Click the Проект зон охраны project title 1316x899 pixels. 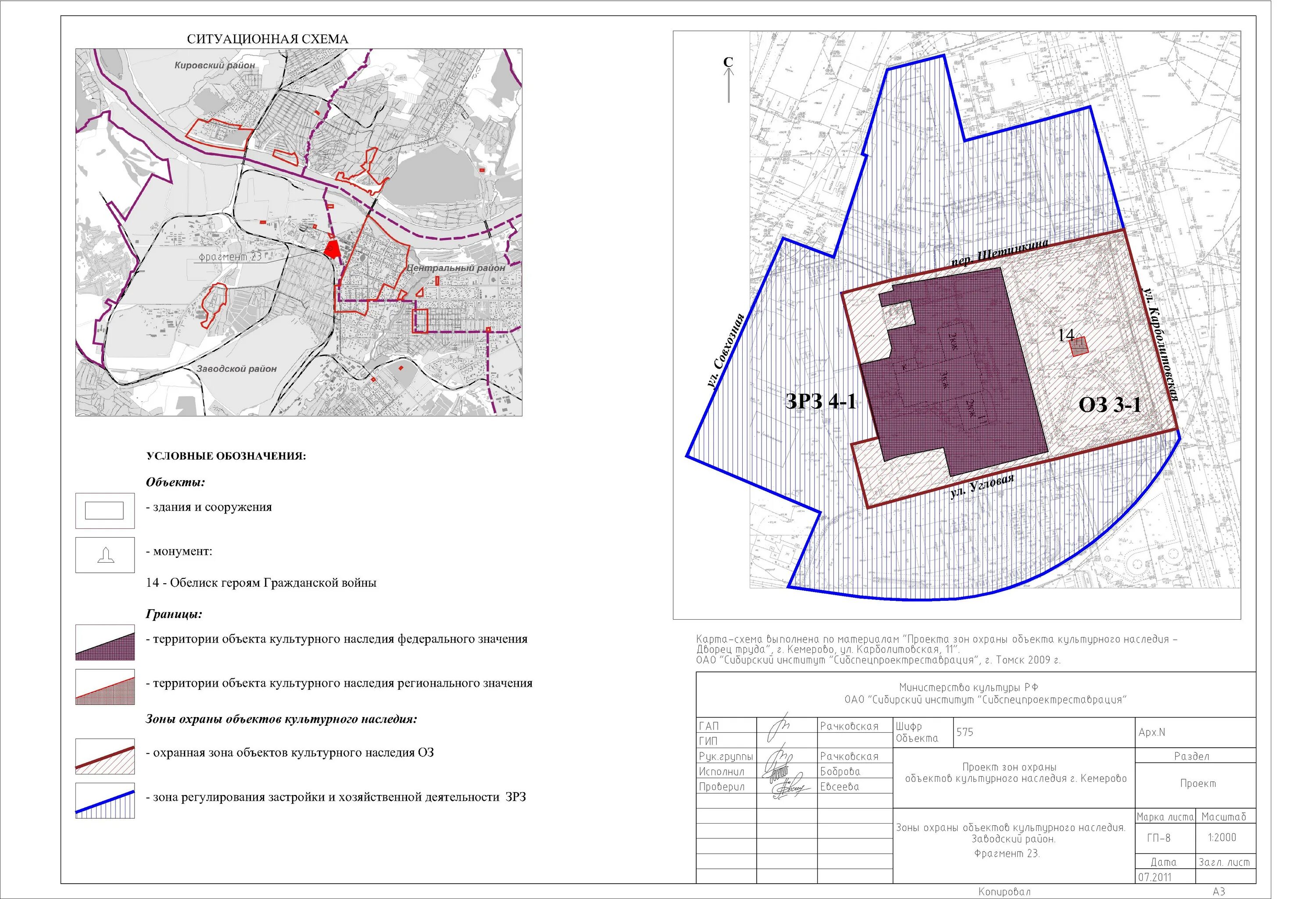tap(1016, 773)
